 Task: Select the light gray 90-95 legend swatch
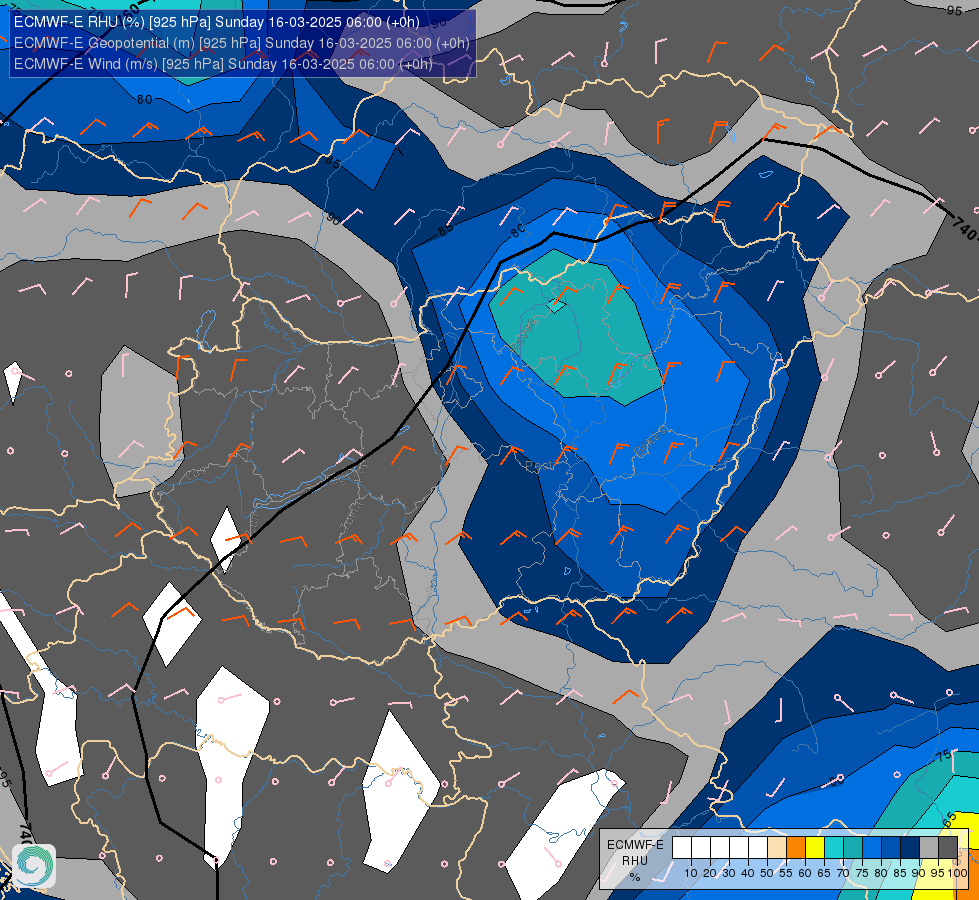(929, 848)
